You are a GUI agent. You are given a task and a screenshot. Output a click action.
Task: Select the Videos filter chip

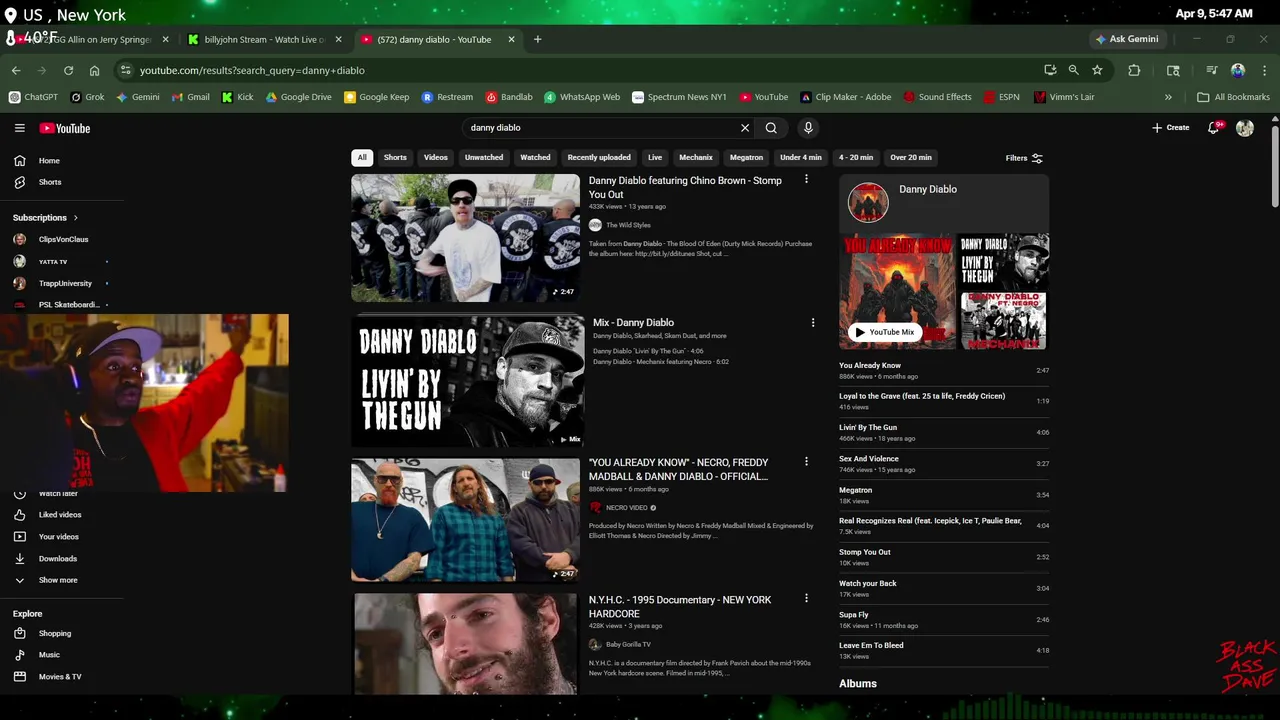point(435,157)
